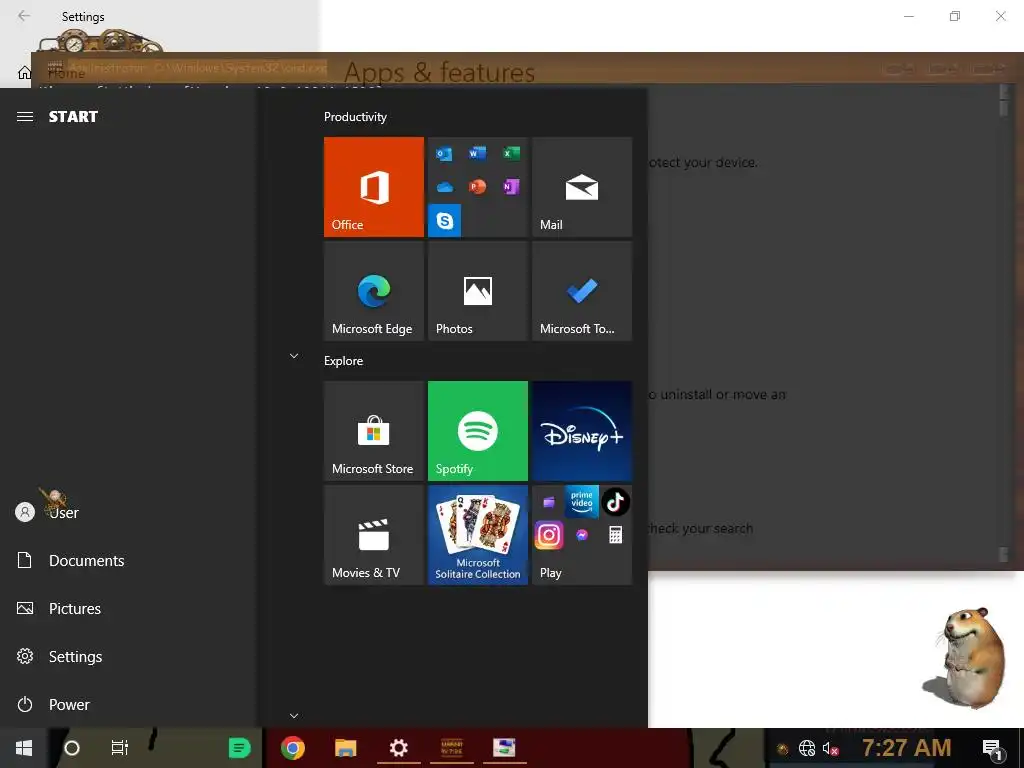Switch to command prompt window on taskbar
The width and height of the screenshot is (1024, 768).
(451, 748)
